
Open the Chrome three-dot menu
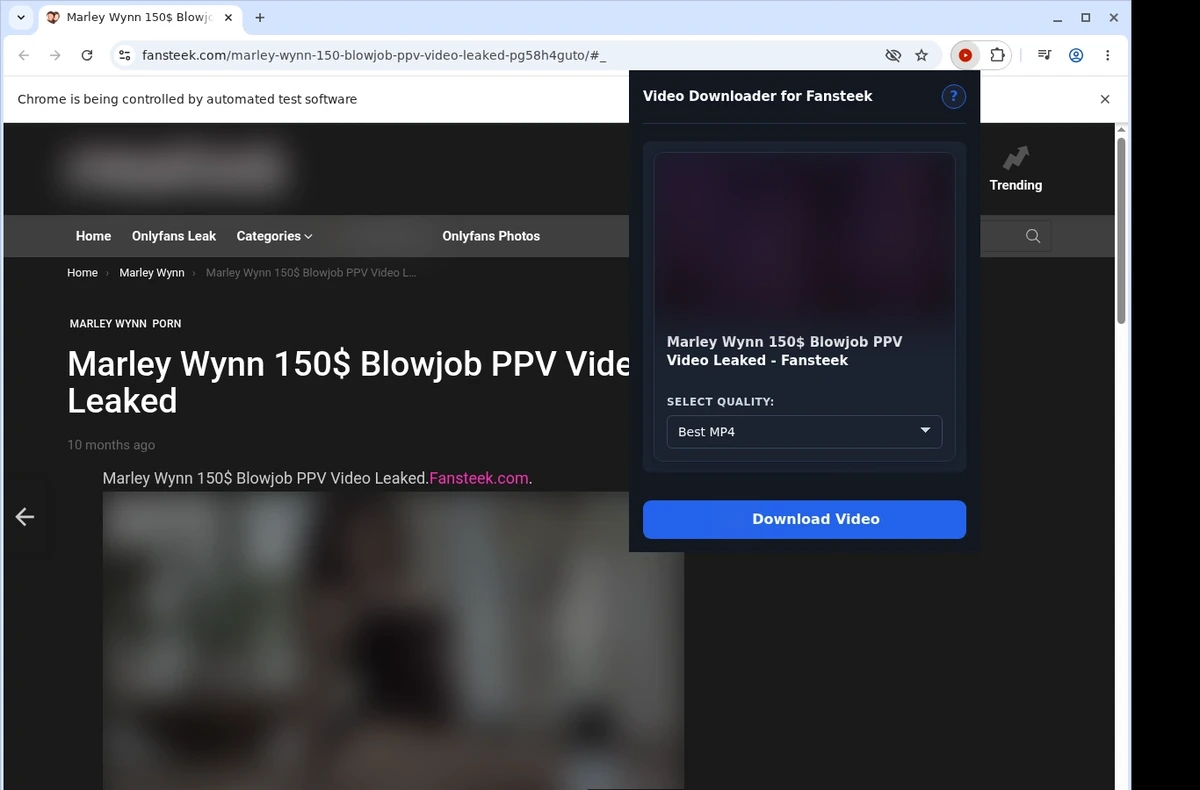1107,56
